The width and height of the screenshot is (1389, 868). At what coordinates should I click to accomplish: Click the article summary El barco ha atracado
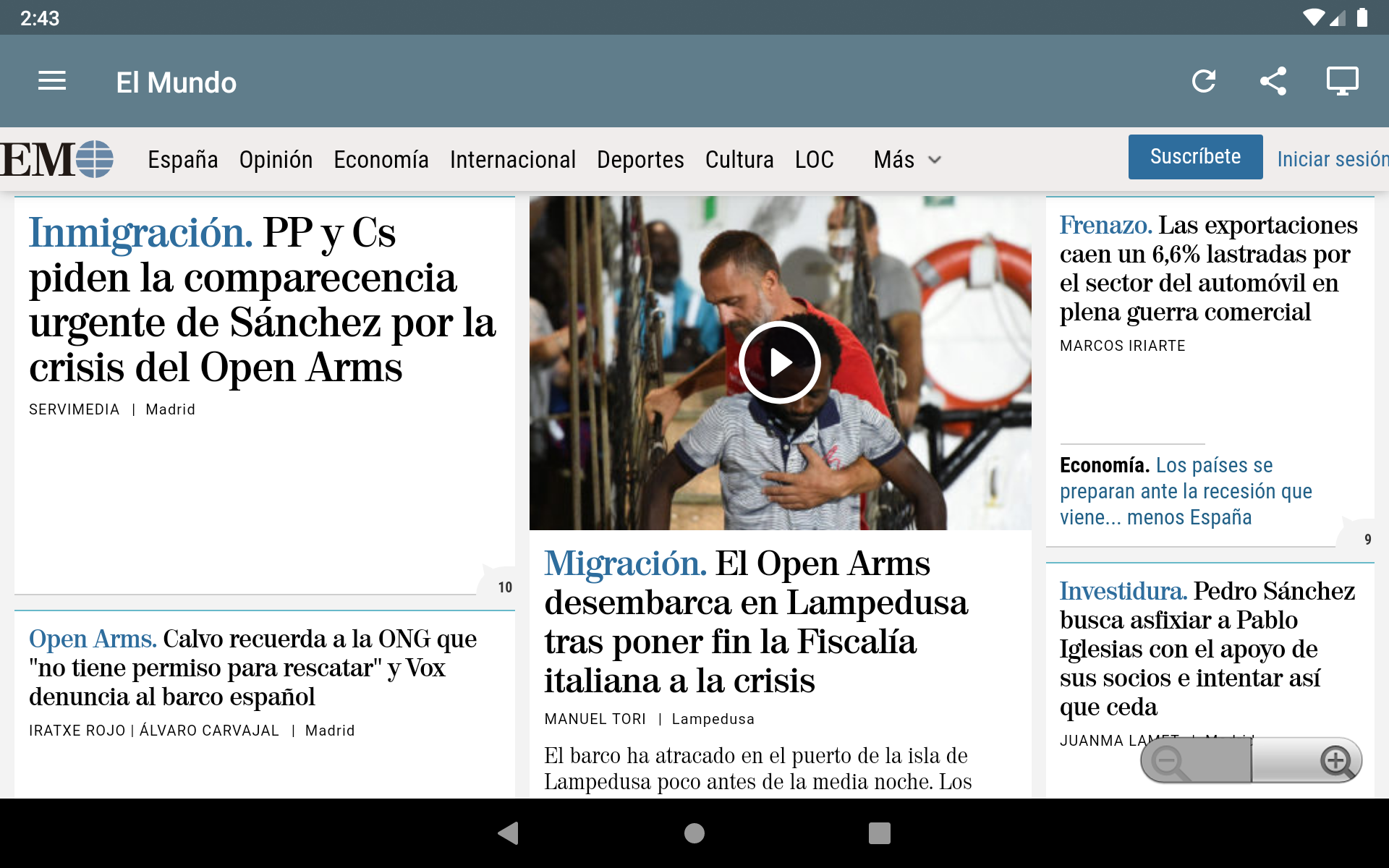(x=757, y=769)
